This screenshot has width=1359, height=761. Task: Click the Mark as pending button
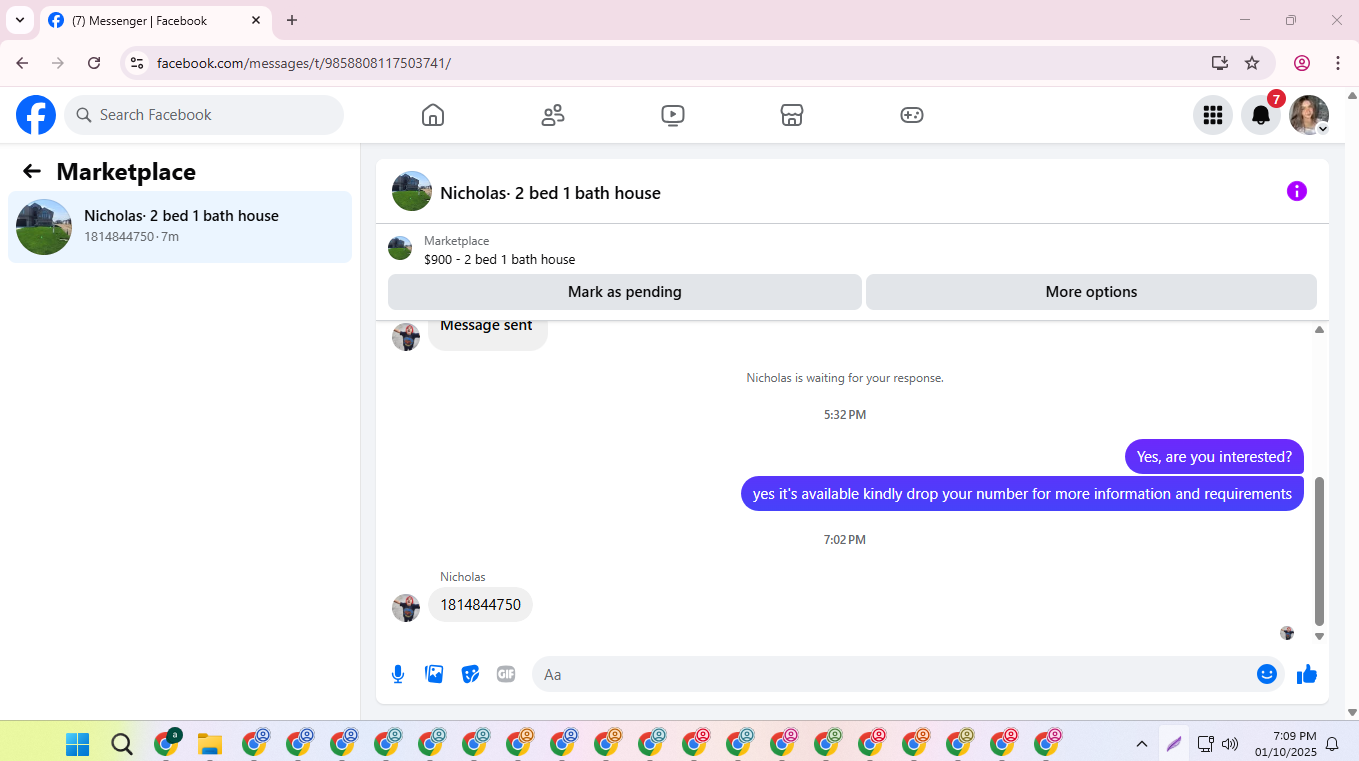625,292
